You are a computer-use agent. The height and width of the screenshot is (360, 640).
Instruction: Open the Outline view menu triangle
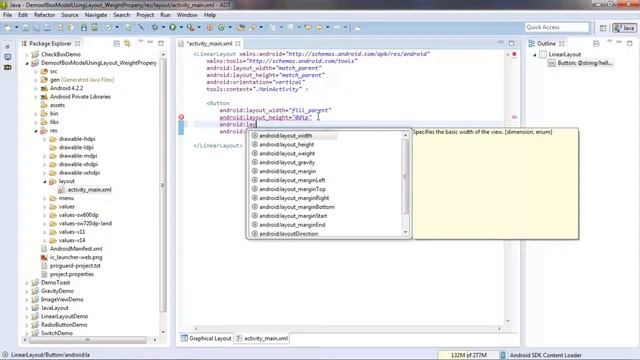click(x=609, y=42)
